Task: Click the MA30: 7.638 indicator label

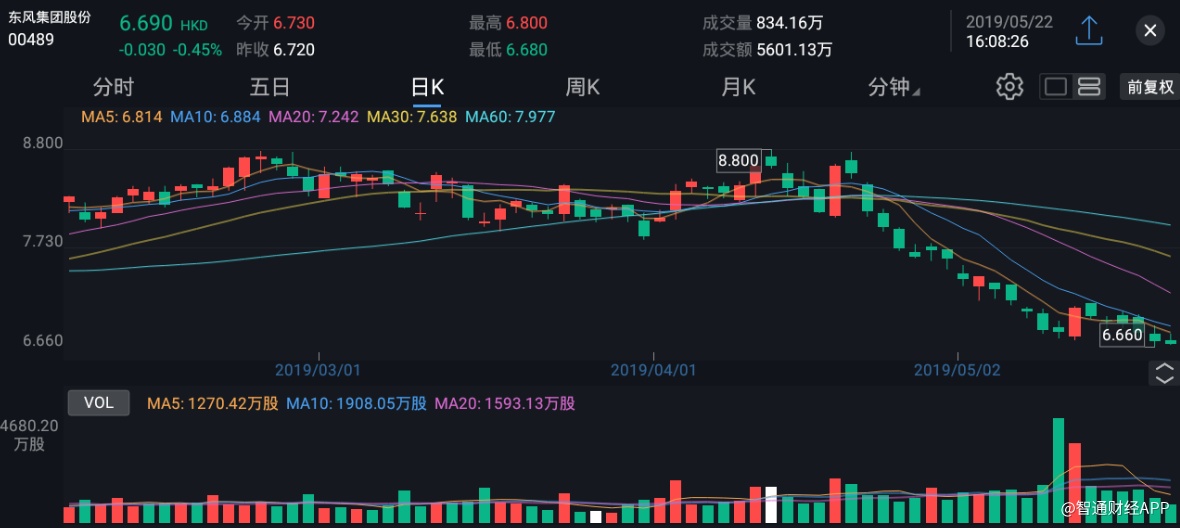Action: coord(412,117)
